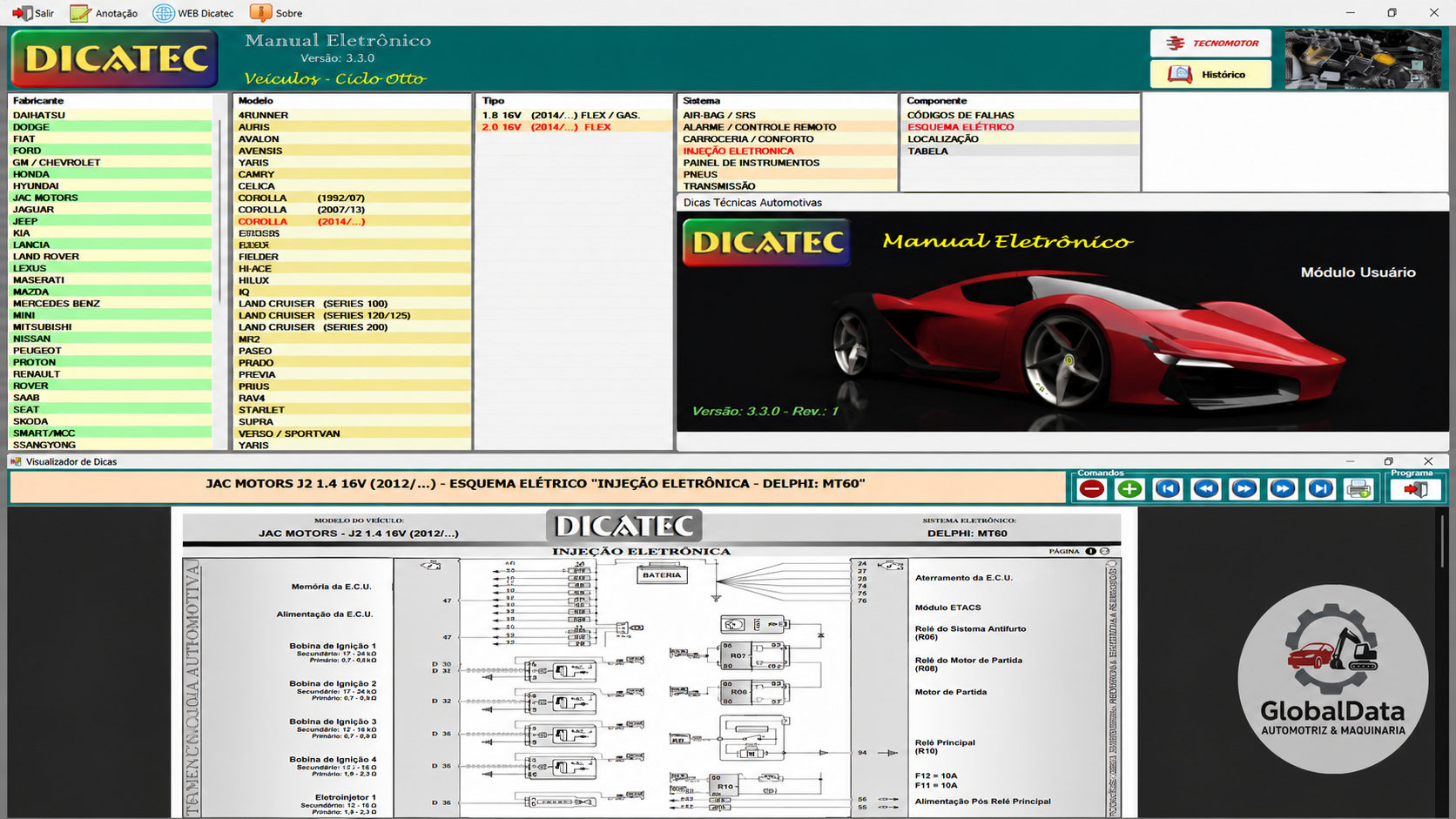Viewport: 1456px width, 819px height.
Task: Select DAIHATSU manufacturer
Action: coord(111,115)
